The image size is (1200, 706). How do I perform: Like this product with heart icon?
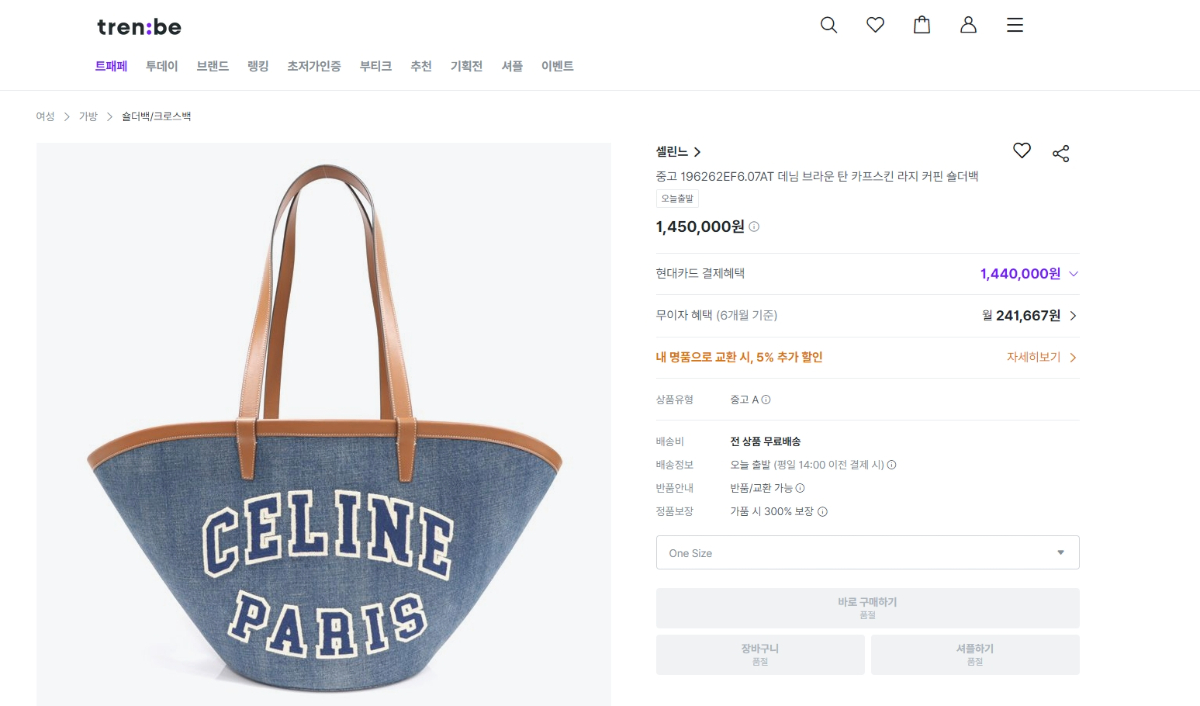1021,151
